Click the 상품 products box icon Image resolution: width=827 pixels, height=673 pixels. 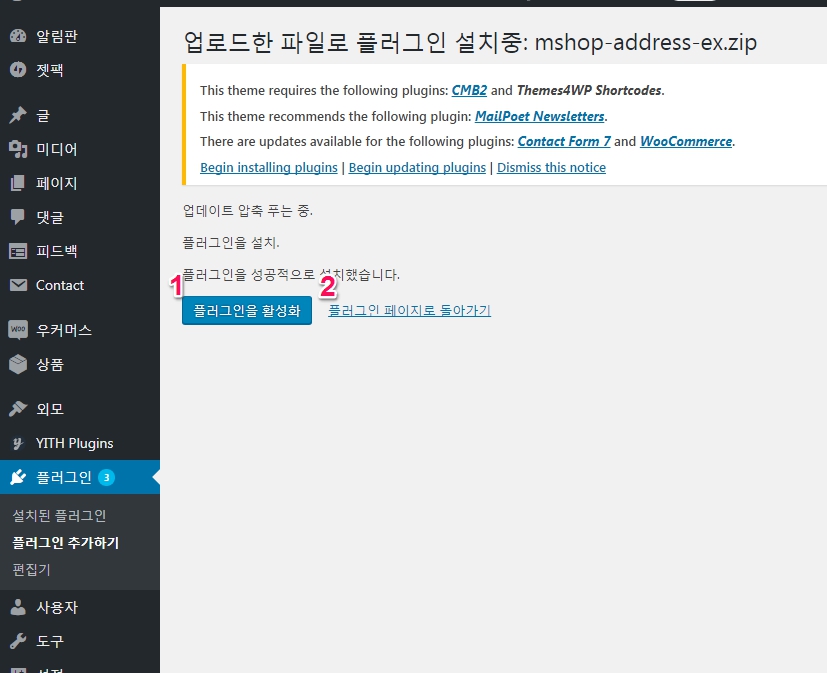[18, 364]
